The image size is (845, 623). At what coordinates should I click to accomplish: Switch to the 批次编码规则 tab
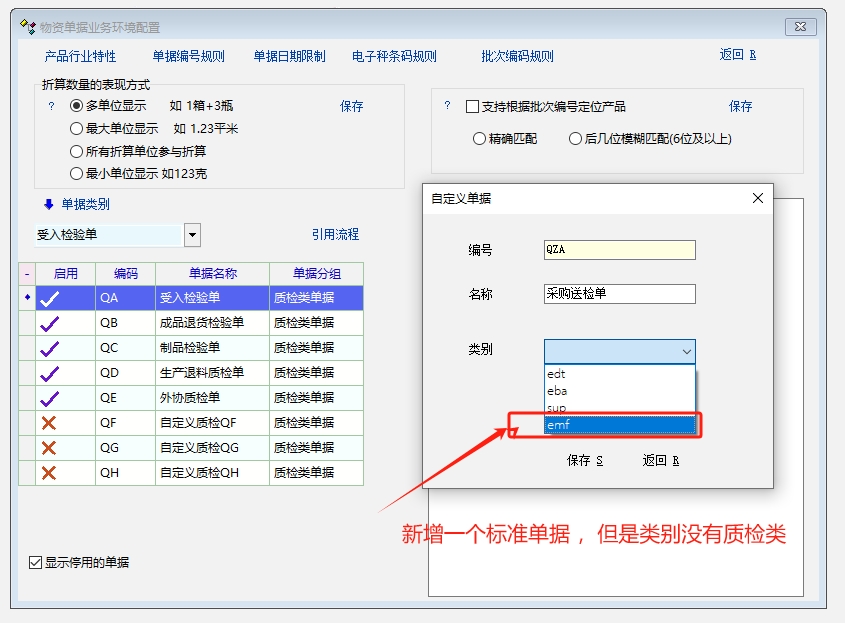[x=517, y=56]
